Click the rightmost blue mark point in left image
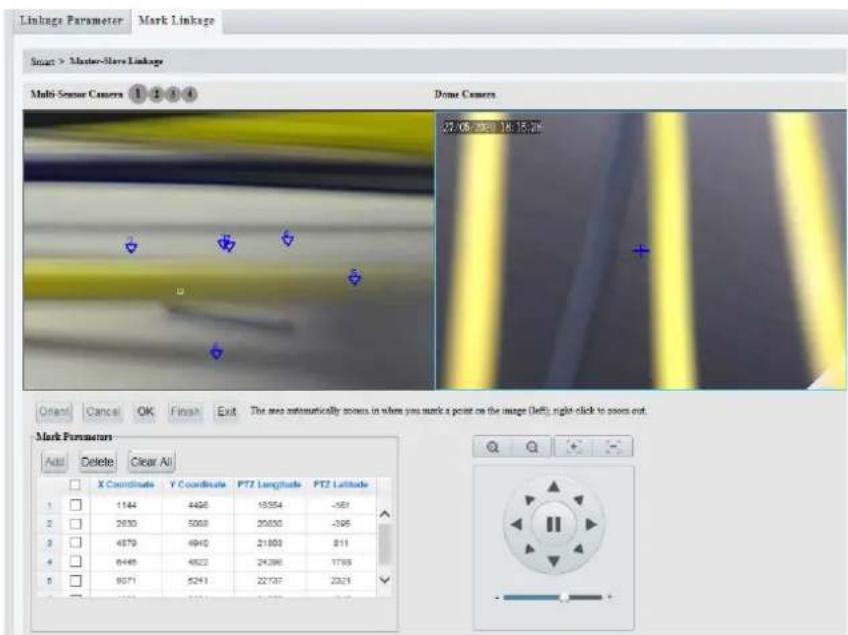The height and width of the screenshot is (635, 848). pyautogui.click(x=354, y=277)
